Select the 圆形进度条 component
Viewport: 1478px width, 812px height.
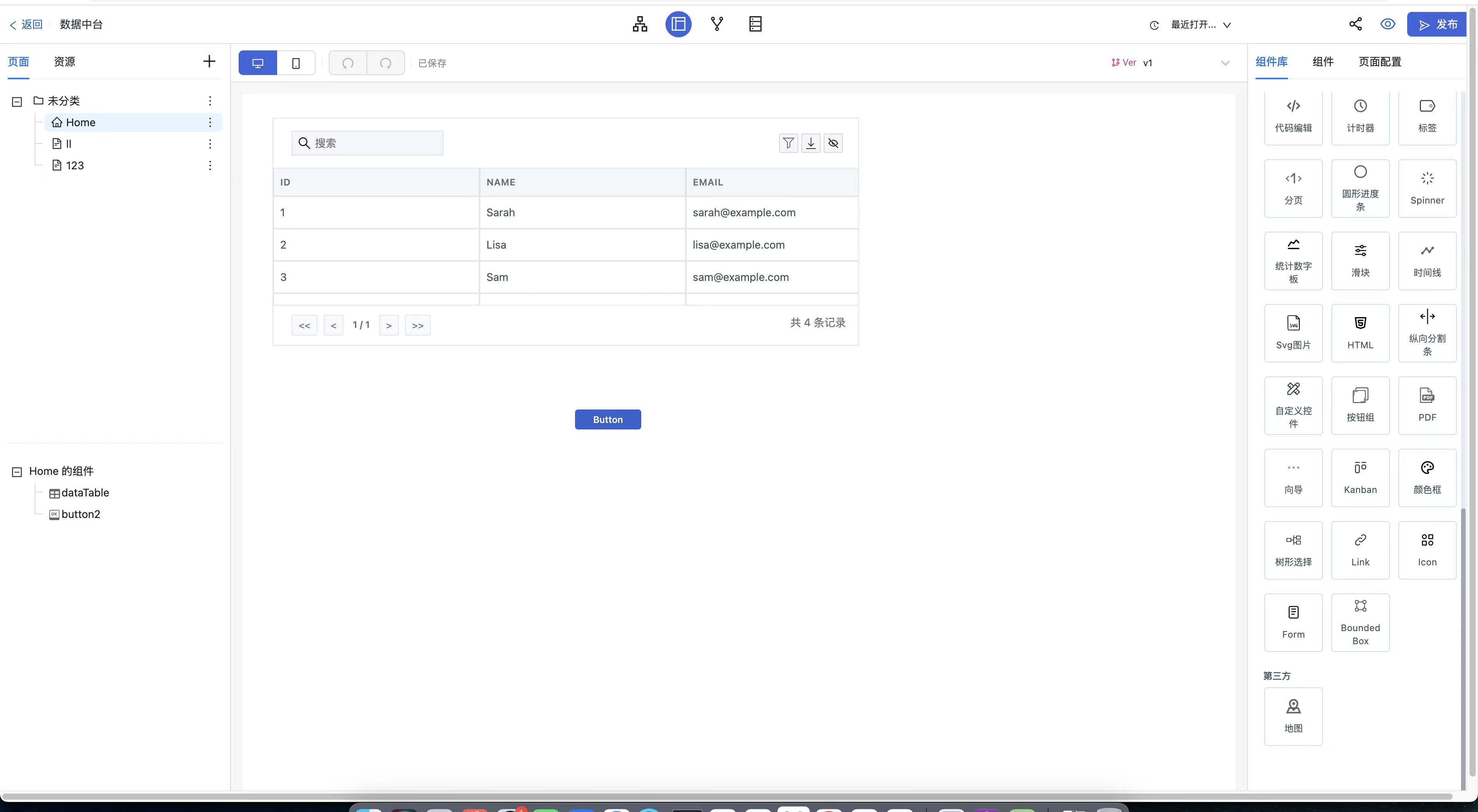(x=1360, y=188)
